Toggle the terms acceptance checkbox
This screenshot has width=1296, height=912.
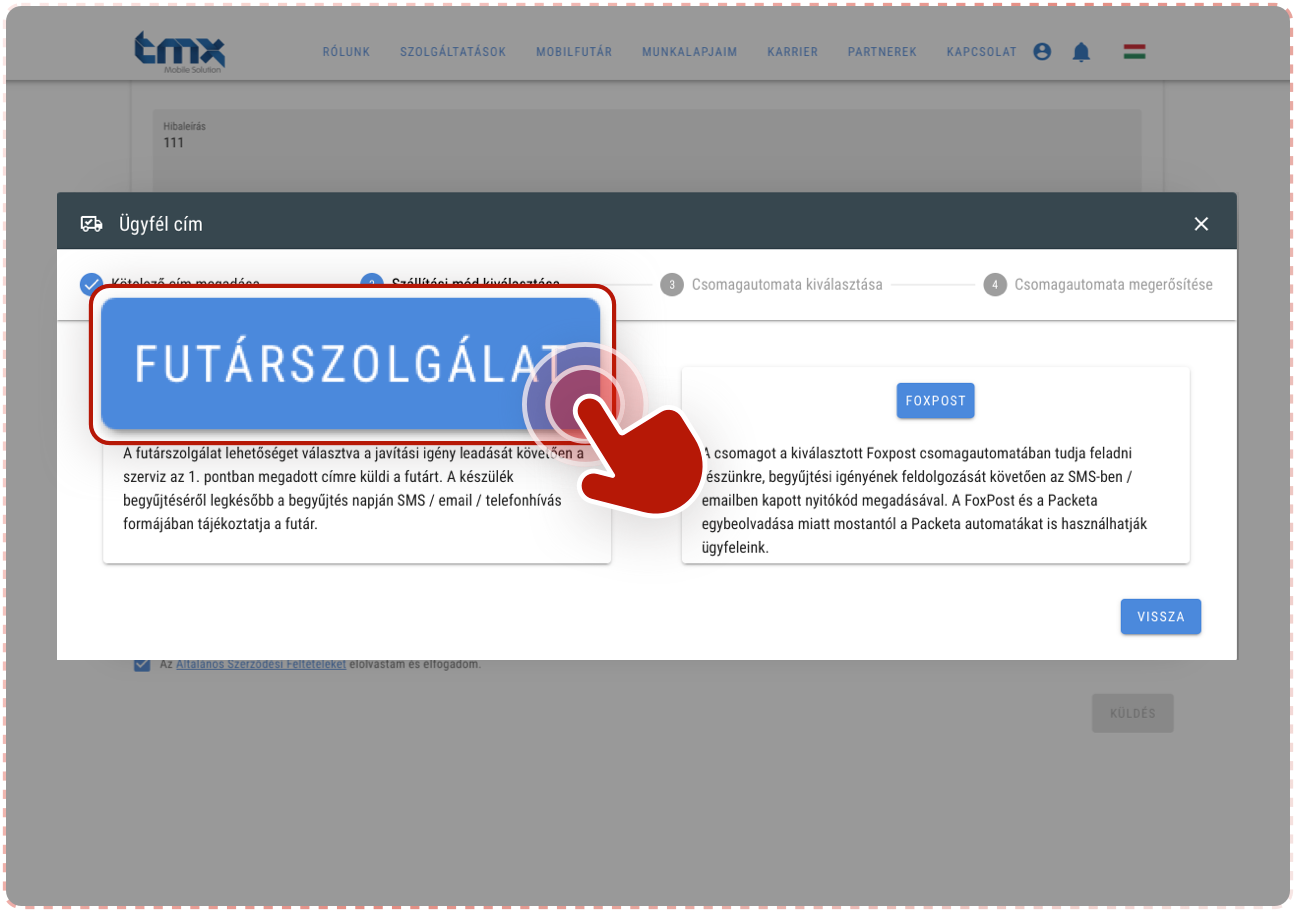142,665
